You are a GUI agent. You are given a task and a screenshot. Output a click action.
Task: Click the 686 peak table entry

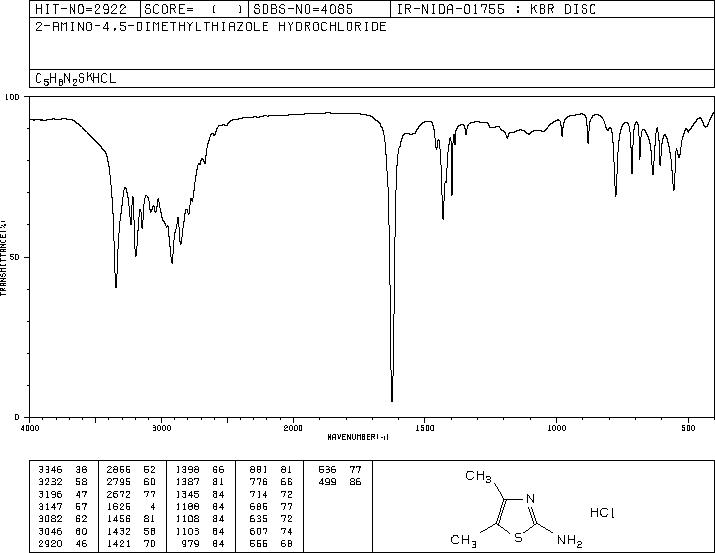271,506
